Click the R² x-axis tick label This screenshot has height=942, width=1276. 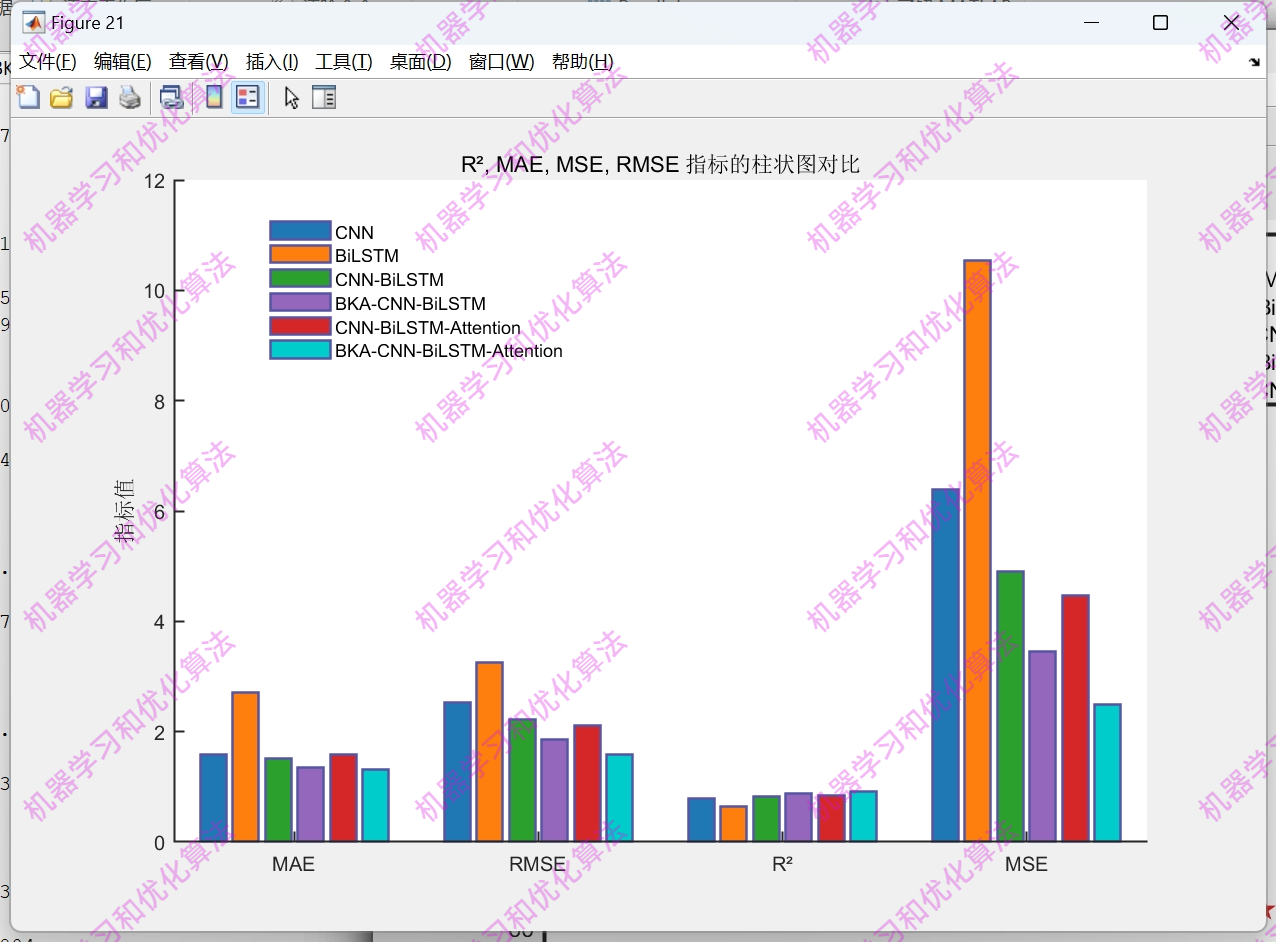[x=782, y=864]
